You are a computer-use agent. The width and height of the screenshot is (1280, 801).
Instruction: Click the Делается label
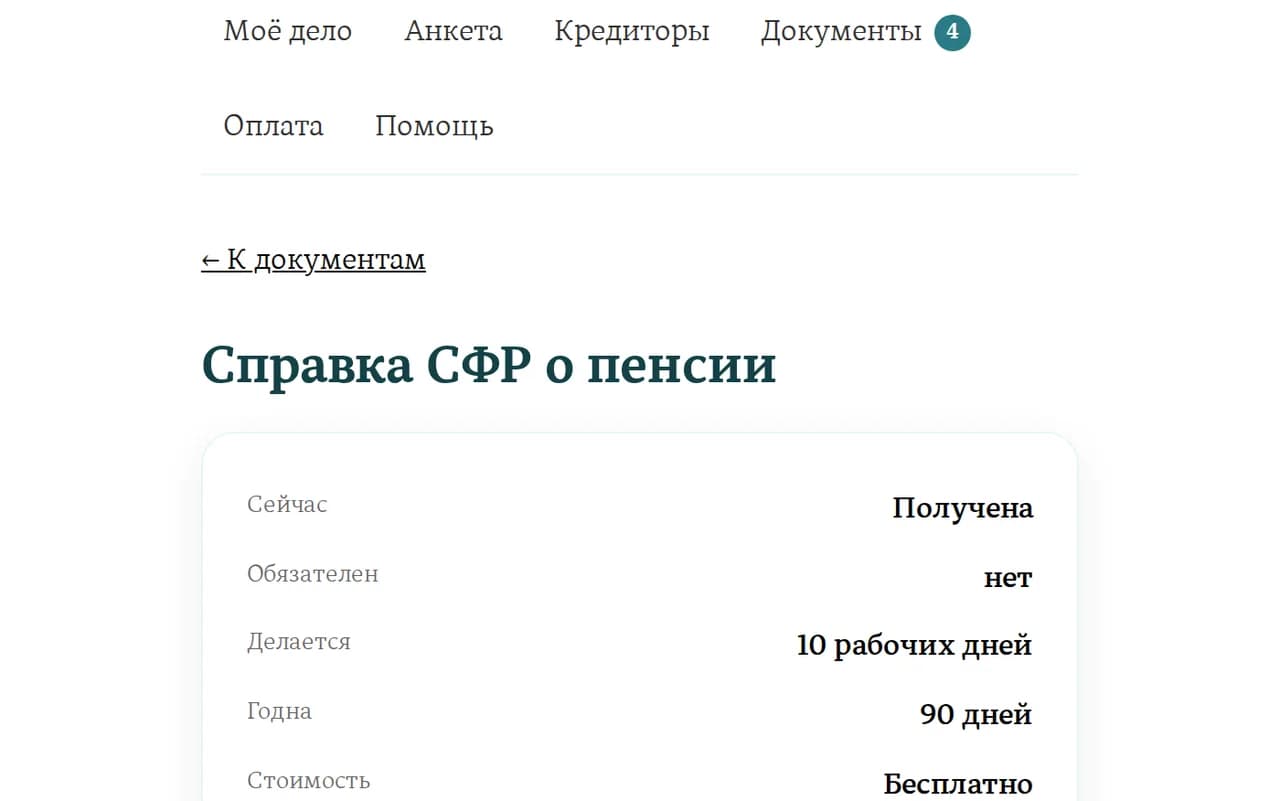(x=299, y=642)
